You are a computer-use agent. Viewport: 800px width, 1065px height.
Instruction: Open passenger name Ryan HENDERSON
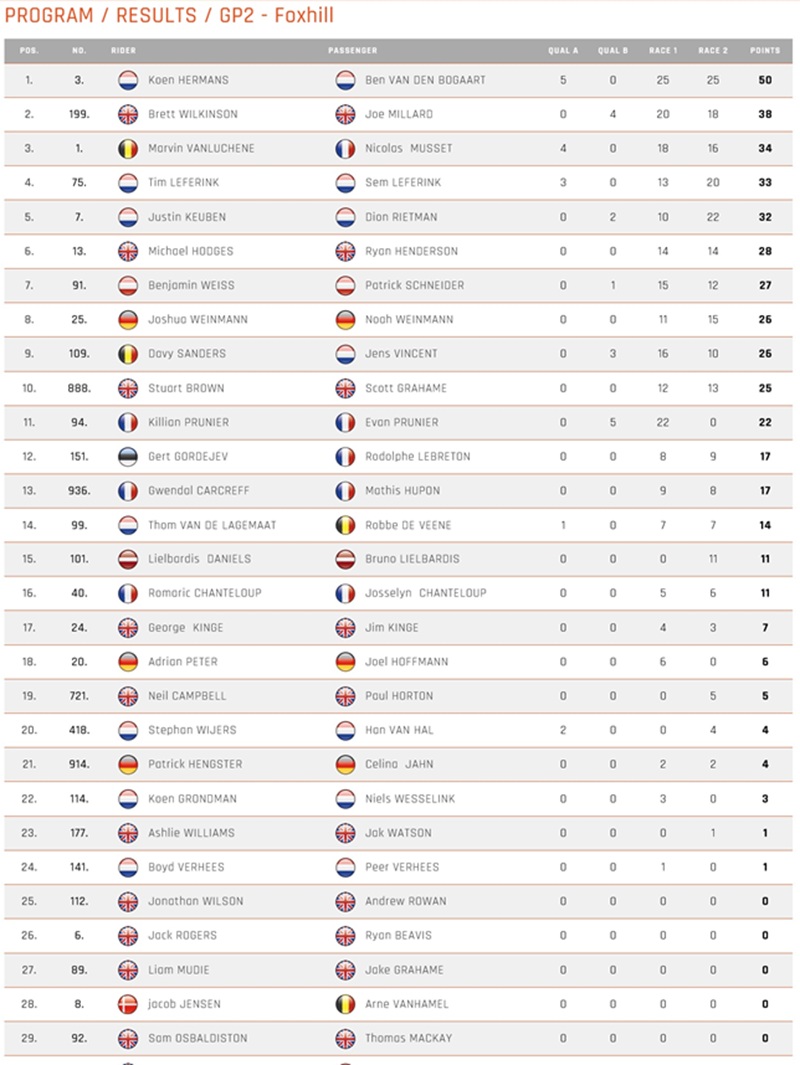click(x=411, y=251)
